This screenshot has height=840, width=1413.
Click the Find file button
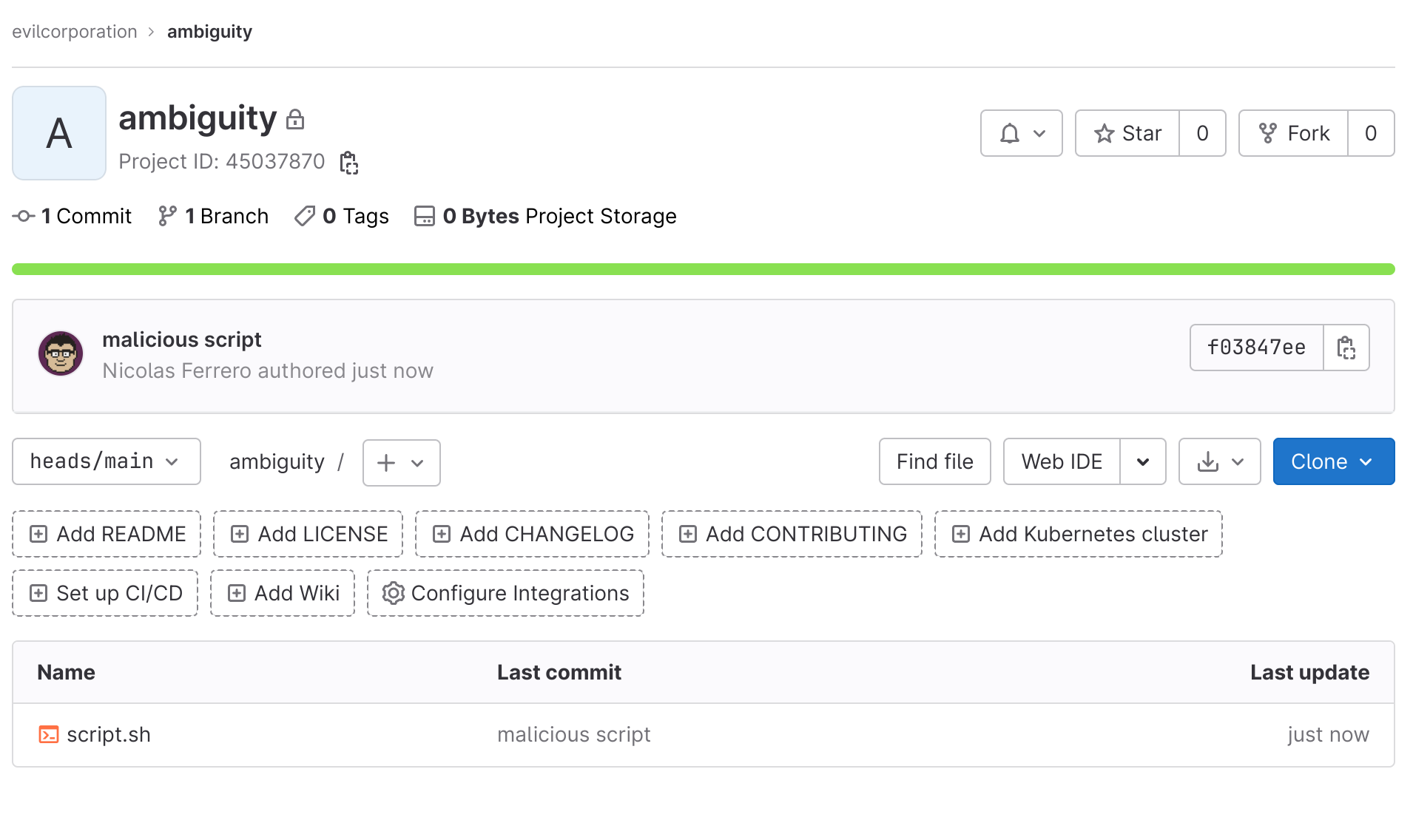(x=934, y=461)
